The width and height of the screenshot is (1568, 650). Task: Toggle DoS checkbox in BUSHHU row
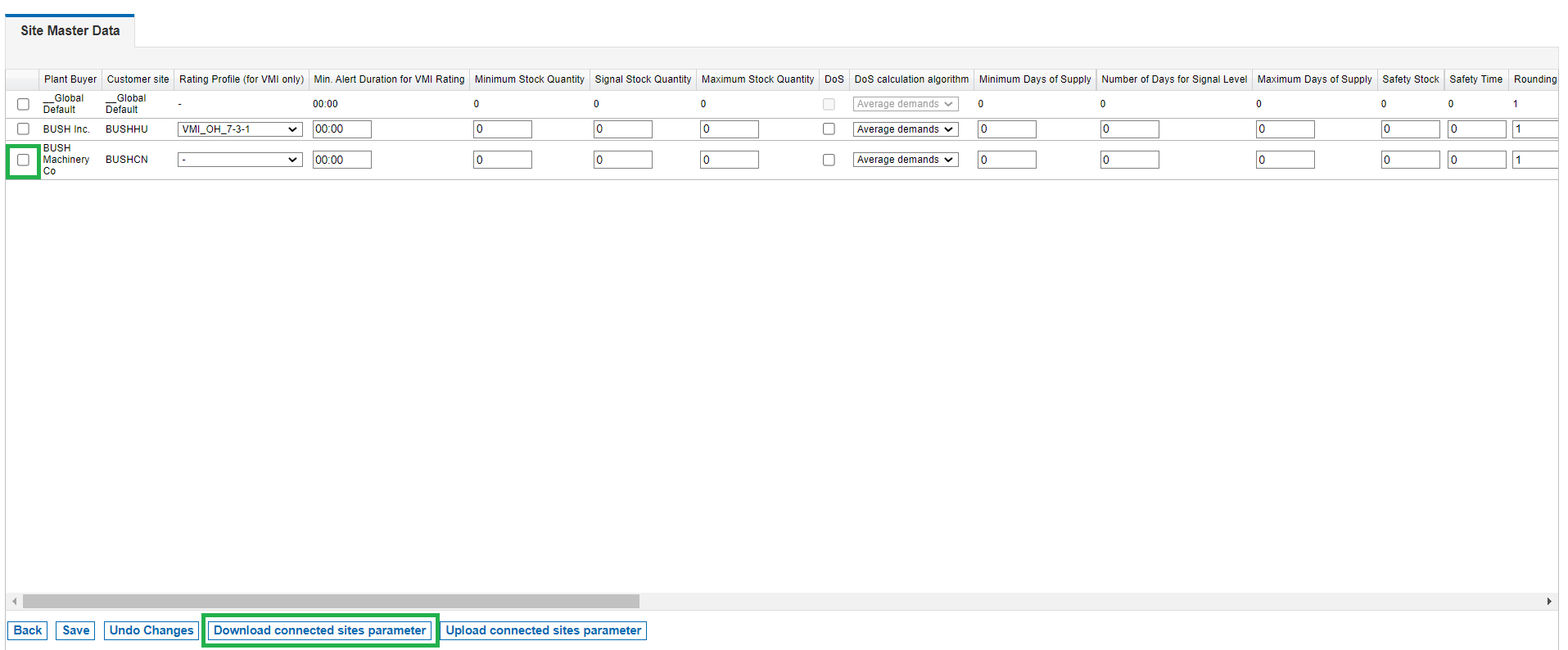(x=829, y=129)
